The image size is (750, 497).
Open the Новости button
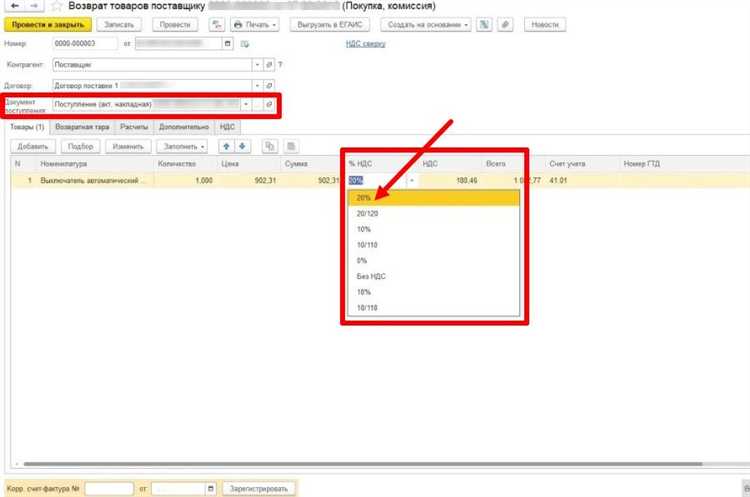point(545,24)
